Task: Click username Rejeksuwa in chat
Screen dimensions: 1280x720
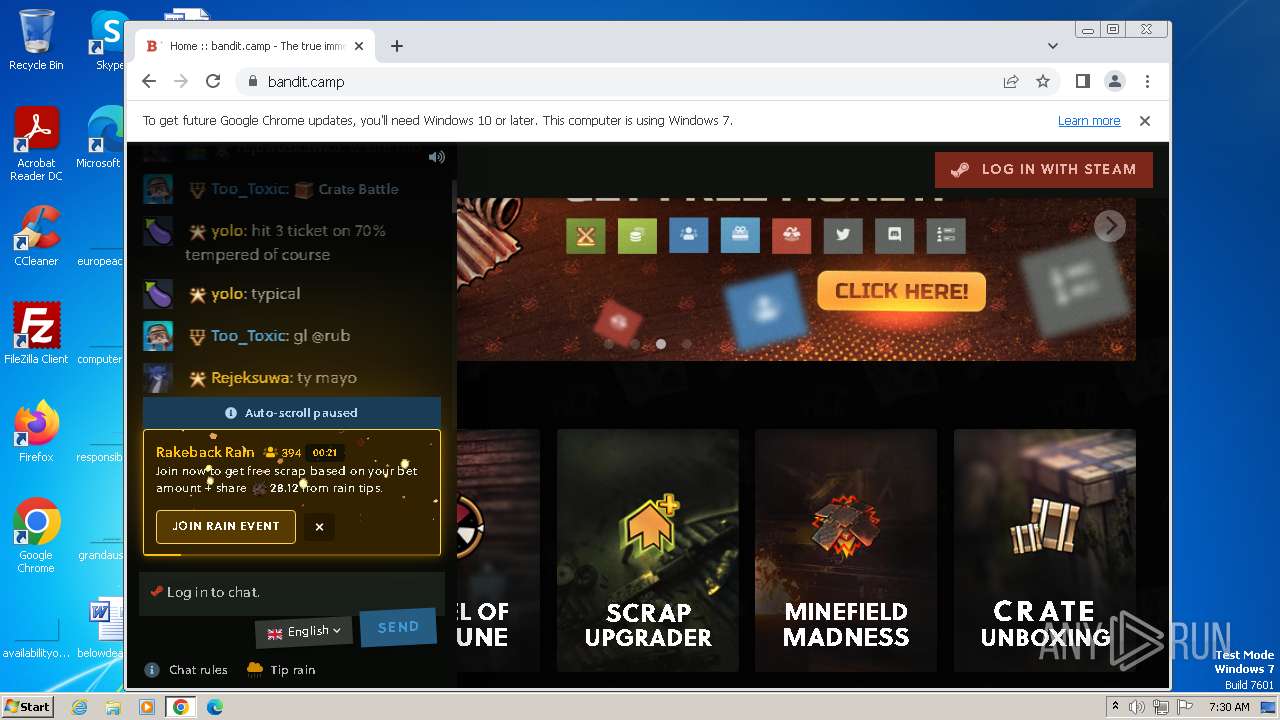Action: (x=251, y=378)
